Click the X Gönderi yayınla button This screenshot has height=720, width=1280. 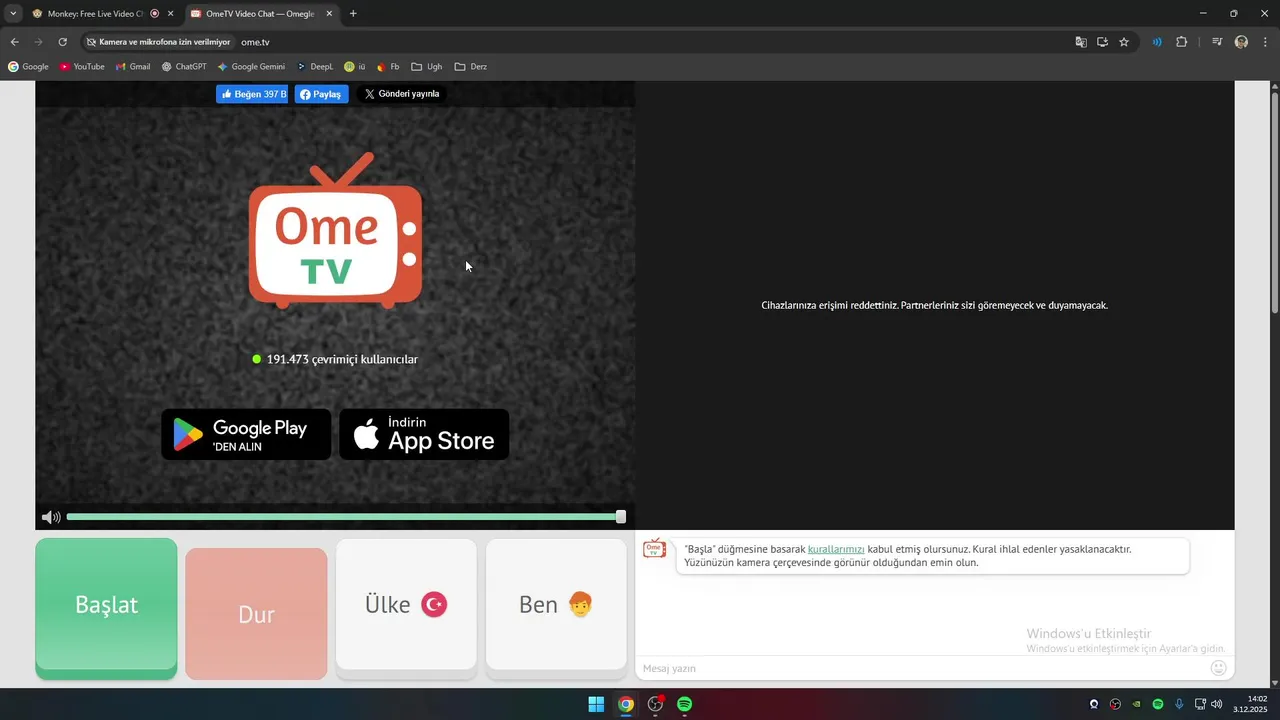coord(401,94)
